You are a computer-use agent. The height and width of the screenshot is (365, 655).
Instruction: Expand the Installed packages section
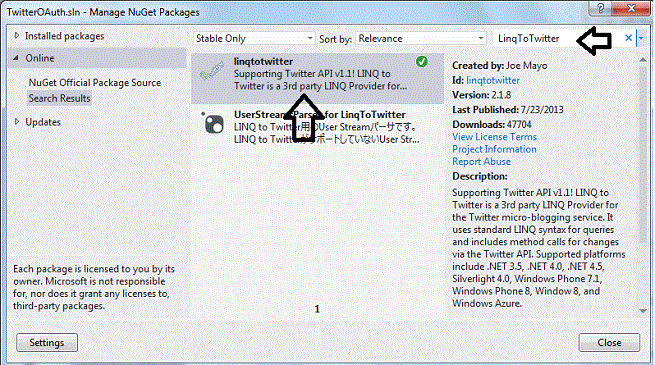(17, 36)
